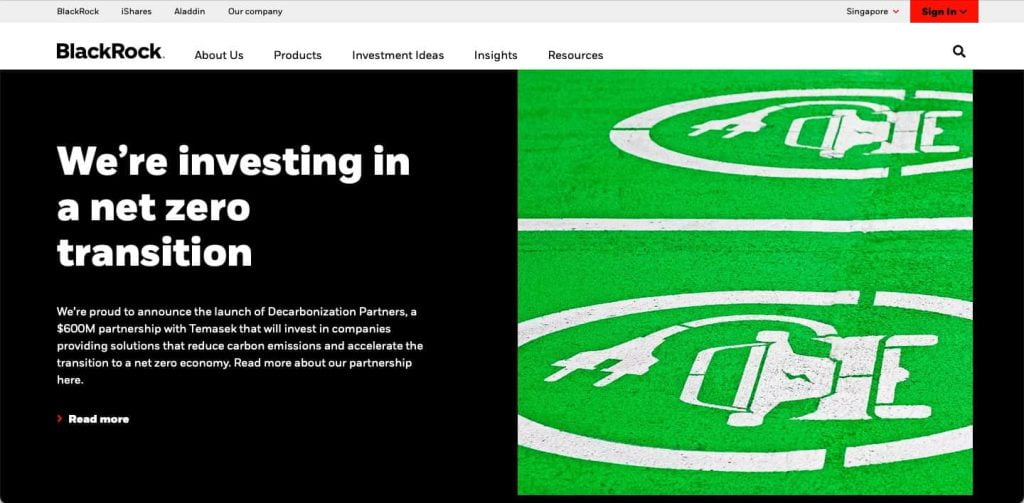
Task: Go to iShares site link
Action: tap(136, 11)
